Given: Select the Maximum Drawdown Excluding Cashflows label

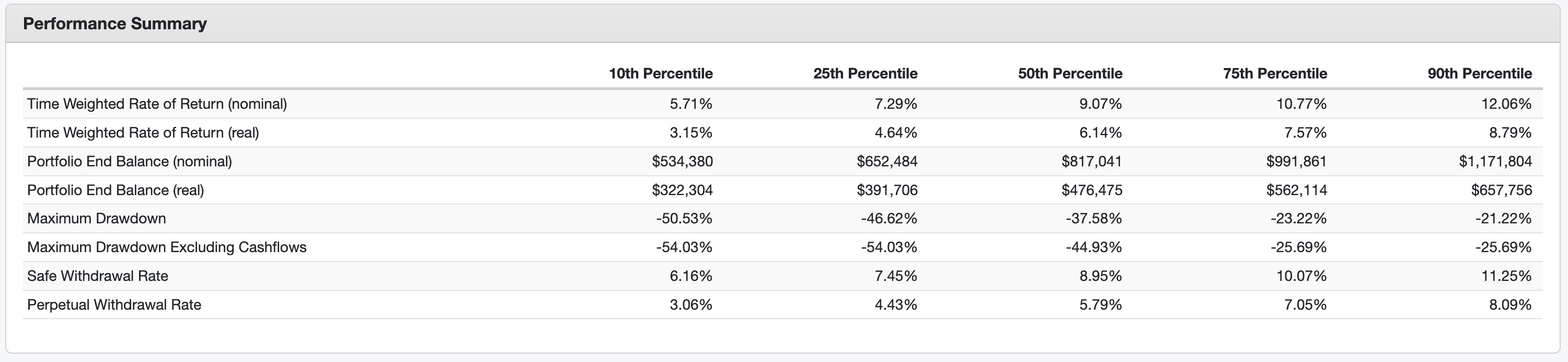Looking at the screenshot, I should [x=167, y=247].
